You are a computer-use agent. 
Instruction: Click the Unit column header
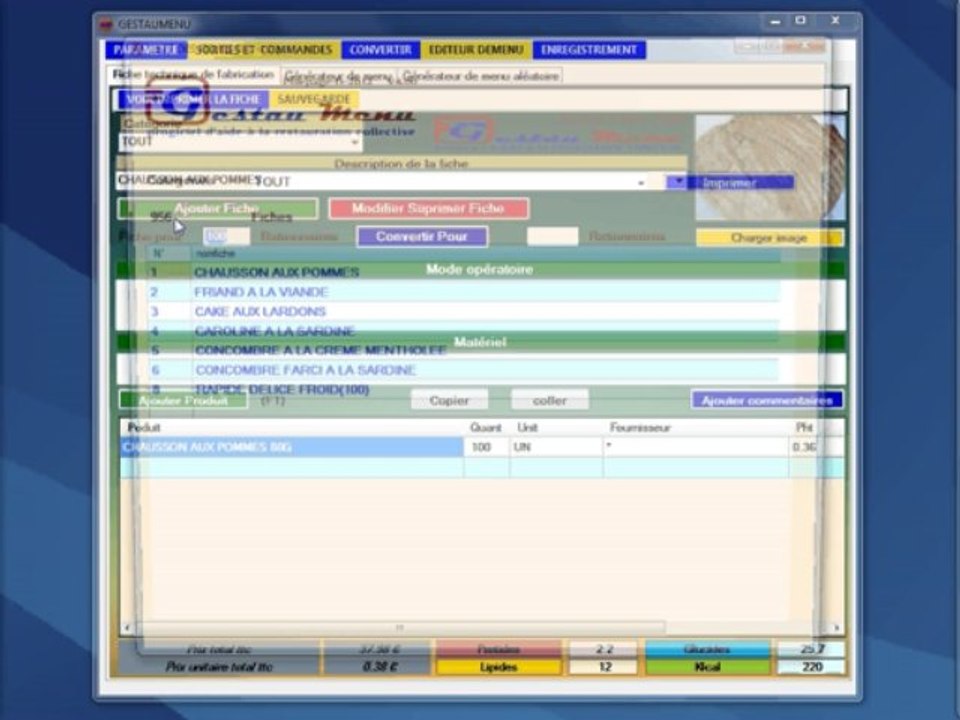(x=556, y=427)
